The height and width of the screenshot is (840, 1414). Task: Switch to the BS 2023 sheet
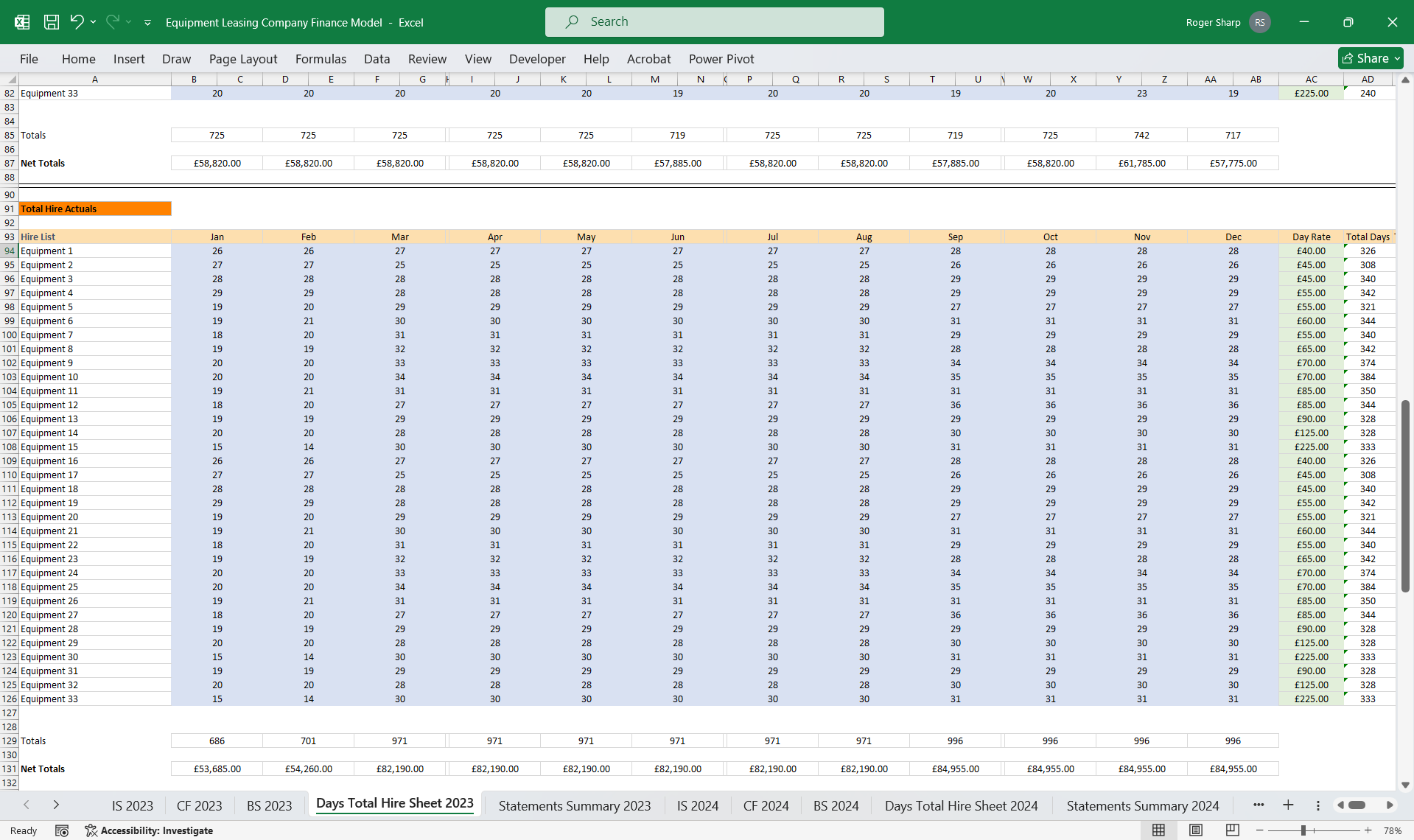[269, 805]
